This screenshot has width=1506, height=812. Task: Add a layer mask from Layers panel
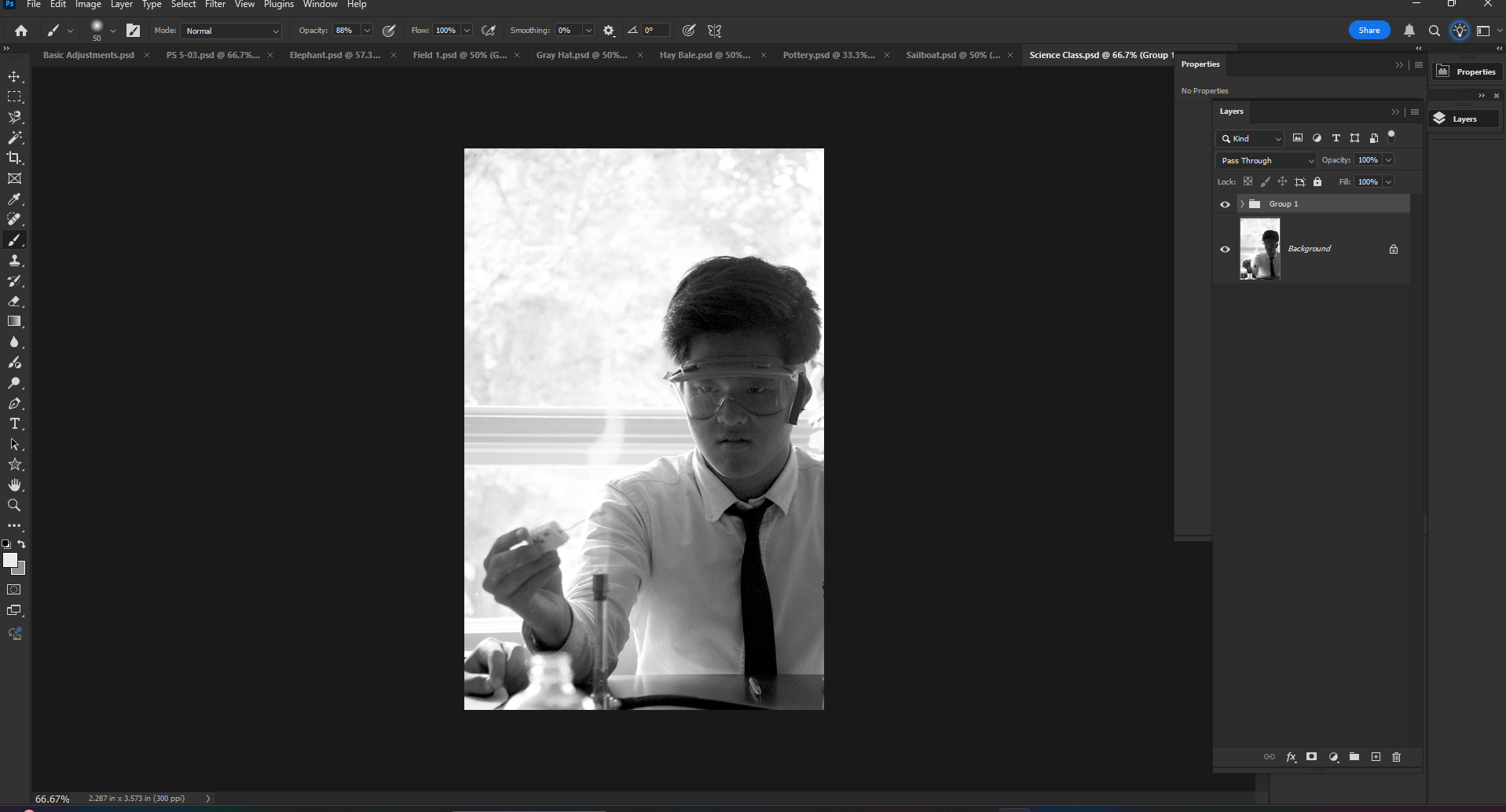click(x=1311, y=757)
